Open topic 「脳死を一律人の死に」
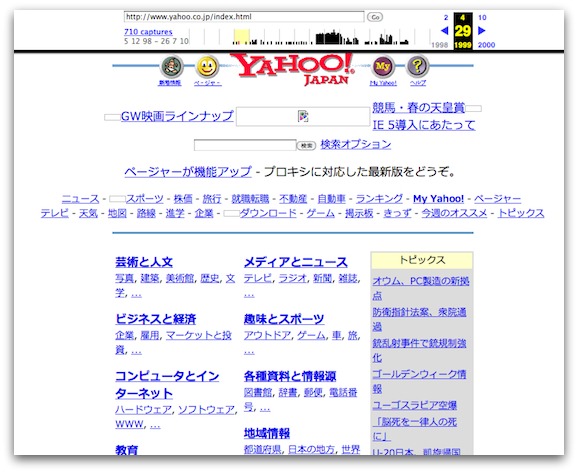This screenshot has width=578, height=473. (x=415, y=429)
